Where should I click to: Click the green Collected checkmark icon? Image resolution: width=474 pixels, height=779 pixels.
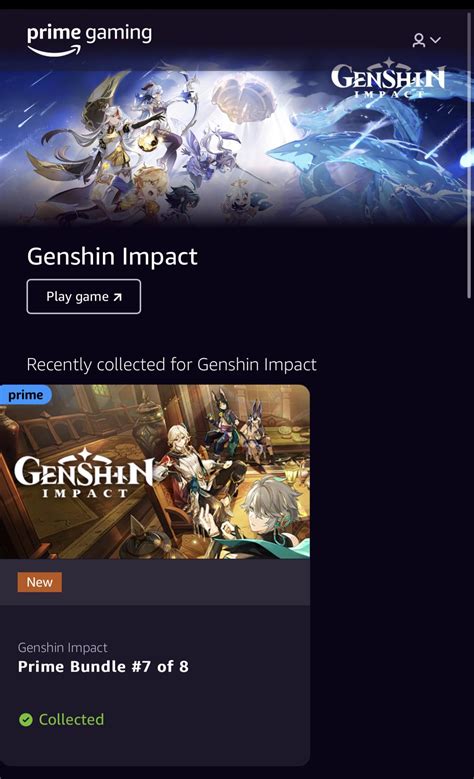point(26,719)
